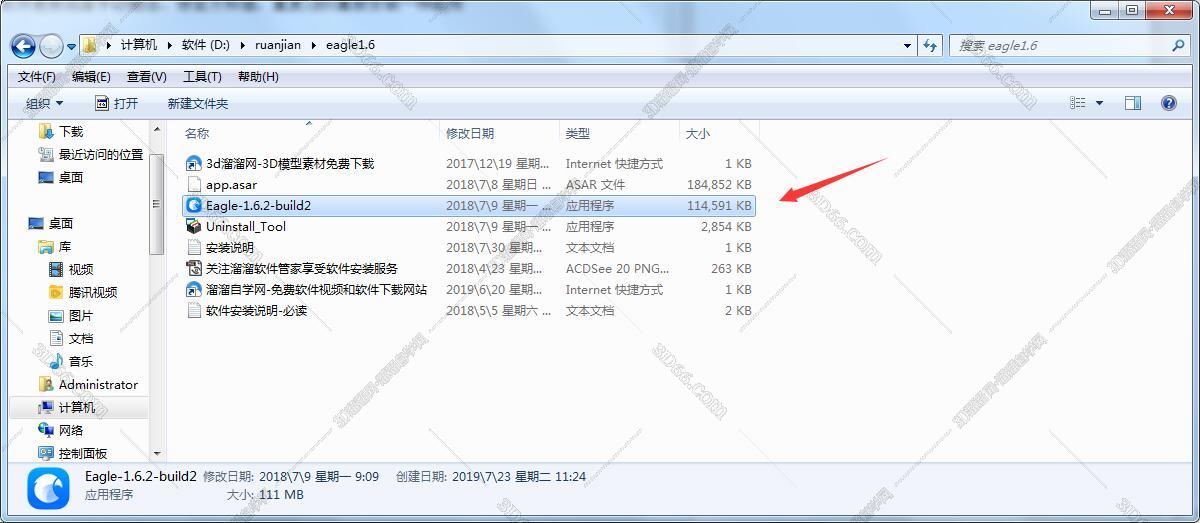Select the 软件安装说明-必读 file icon
The image size is (1200, 523).
click(x=194, y=310)
